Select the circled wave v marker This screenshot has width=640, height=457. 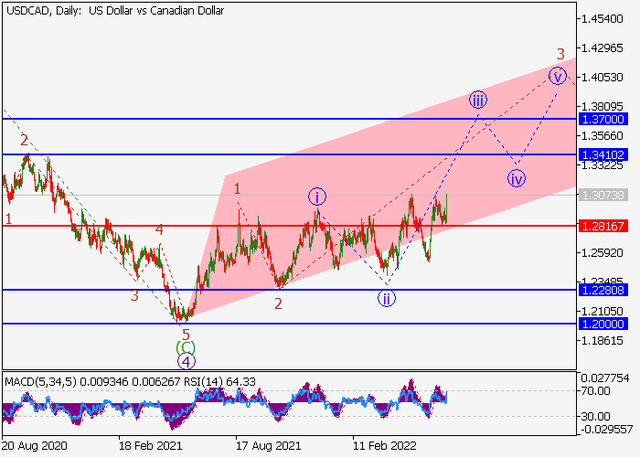click(558, 75)
